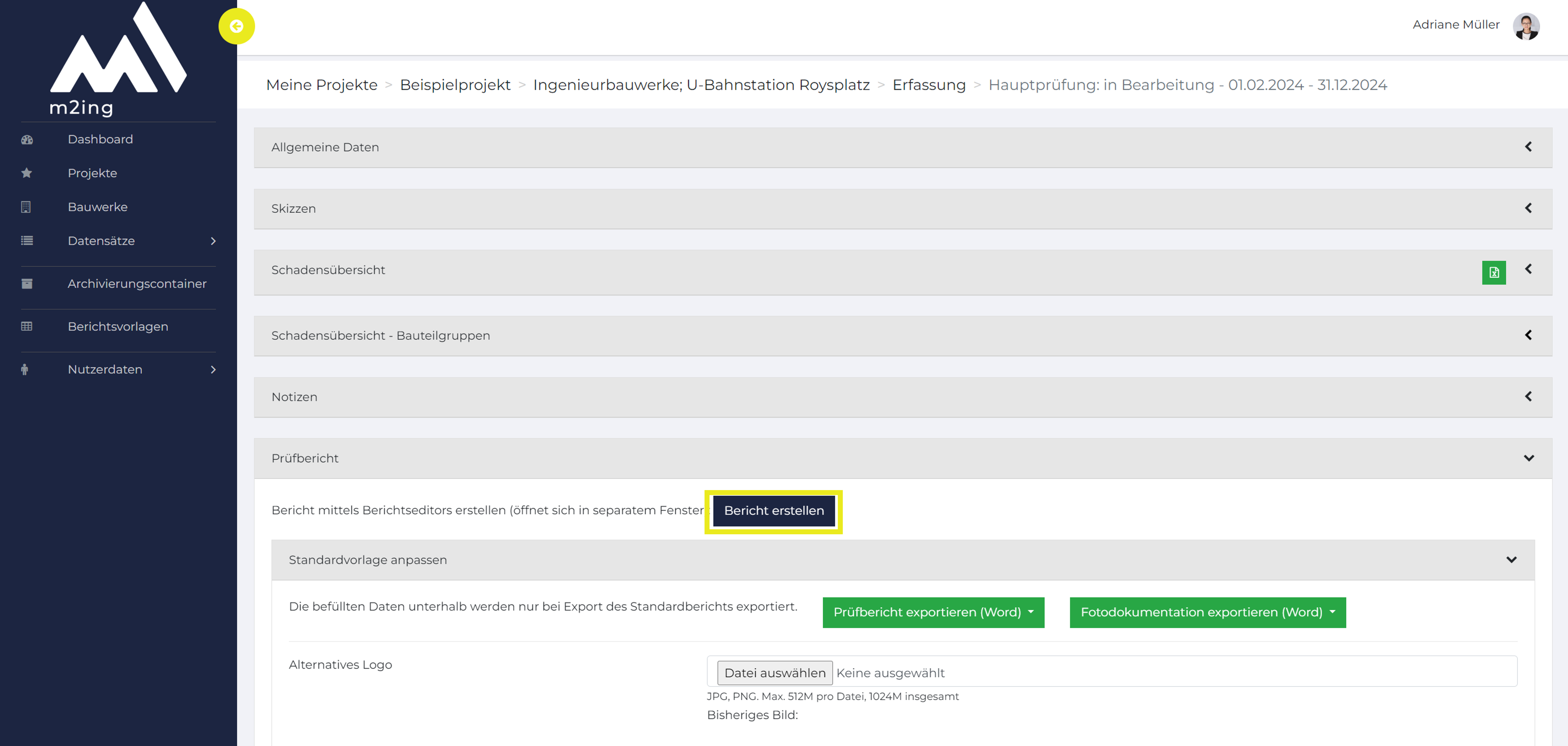Click the m2ing logo
Image resolution: width=1568 pixels, height=746 pixels.
(x=118, y=59)
